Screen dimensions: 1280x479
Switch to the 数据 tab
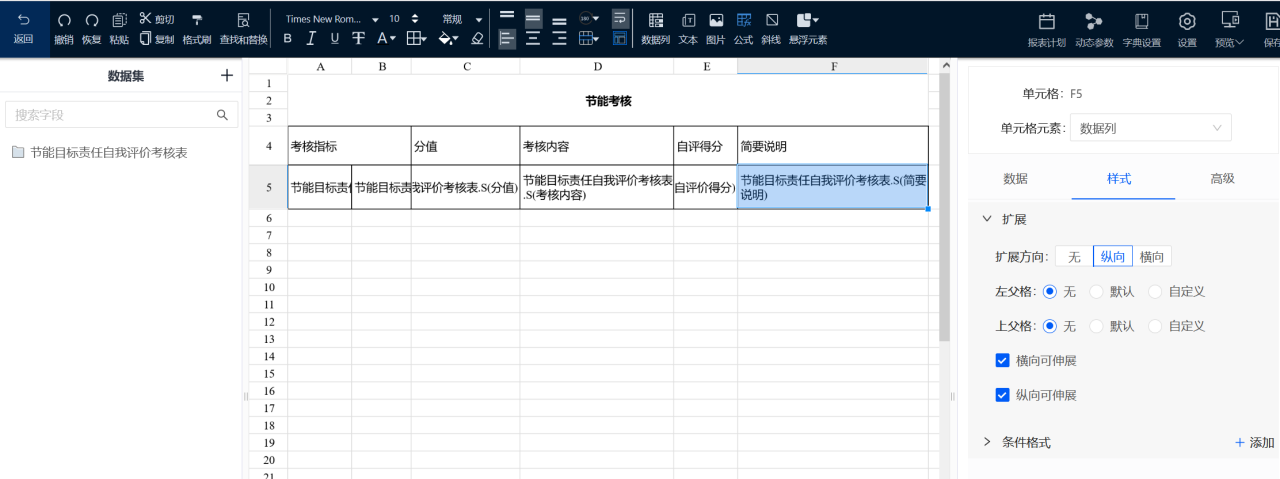(1015, 178)
